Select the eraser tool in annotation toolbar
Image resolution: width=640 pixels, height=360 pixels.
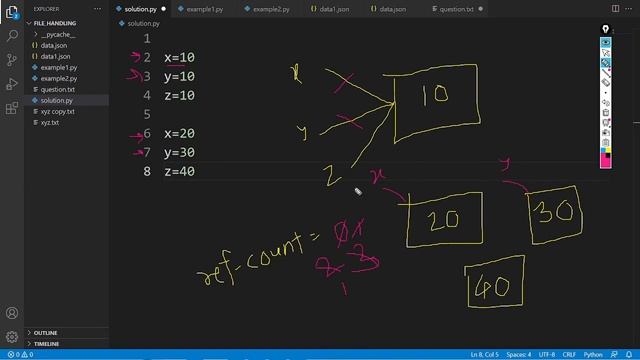[606, 82]
